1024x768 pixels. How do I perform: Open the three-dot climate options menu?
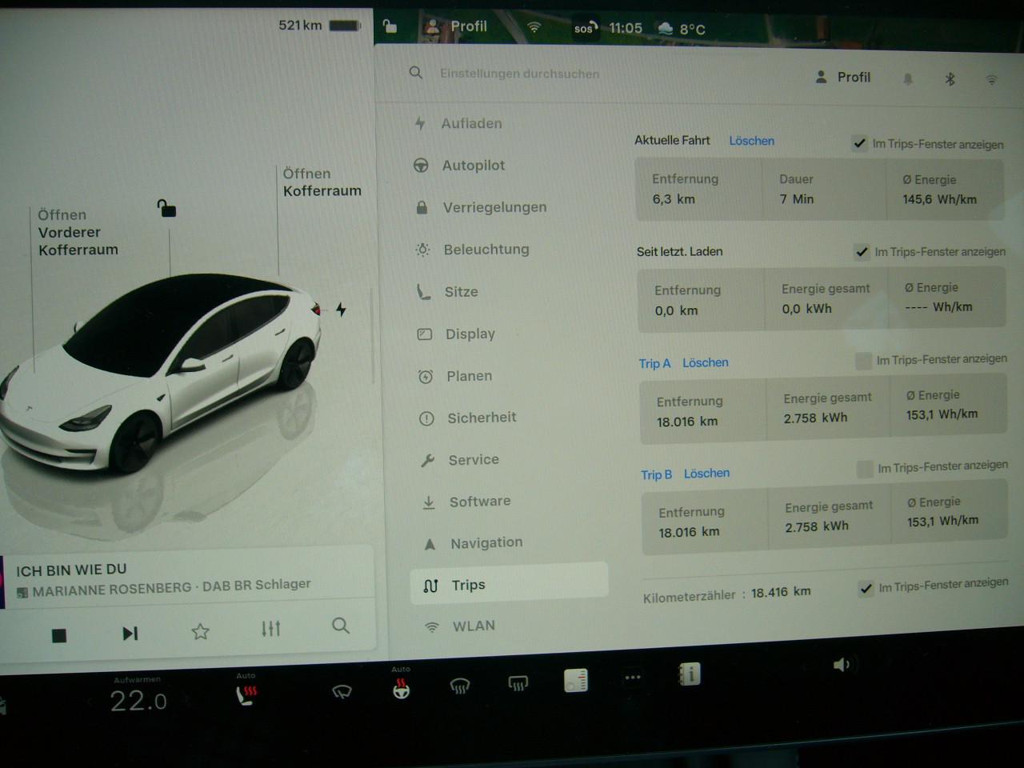pyautogui.click(x=632, y=676)
